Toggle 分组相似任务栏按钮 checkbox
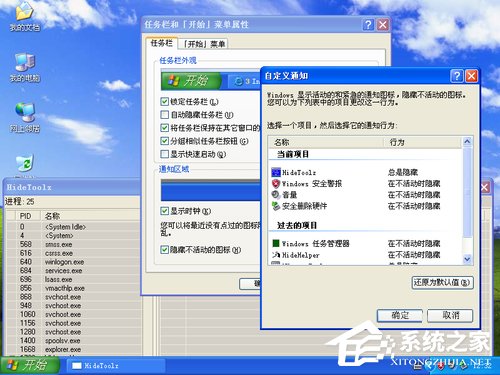Image resolution: width=500 pixels, height=375 pixels. pos(164,141)
